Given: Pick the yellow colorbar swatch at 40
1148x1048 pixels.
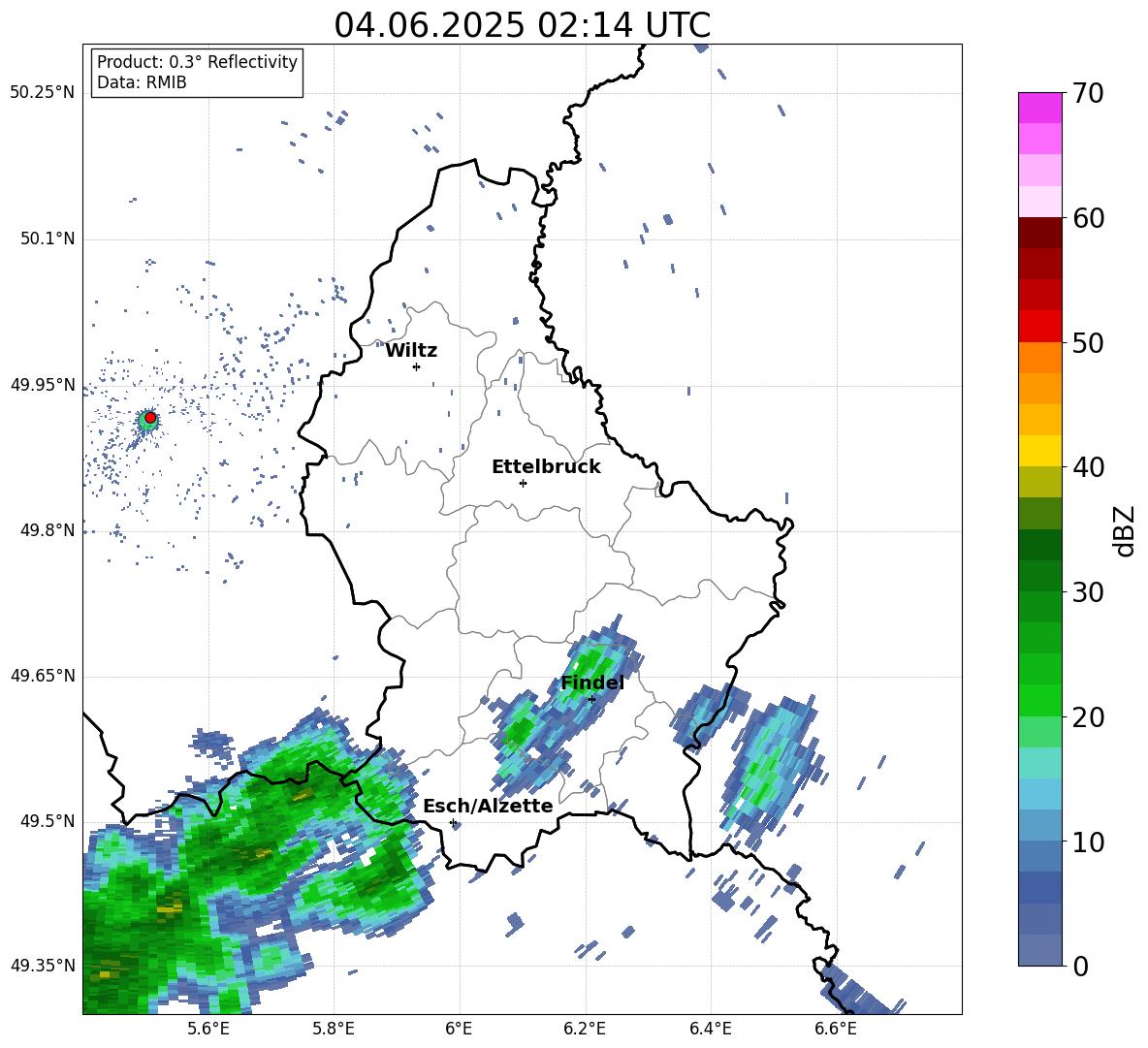Looking at the screenshot, I should (1039, 451).
